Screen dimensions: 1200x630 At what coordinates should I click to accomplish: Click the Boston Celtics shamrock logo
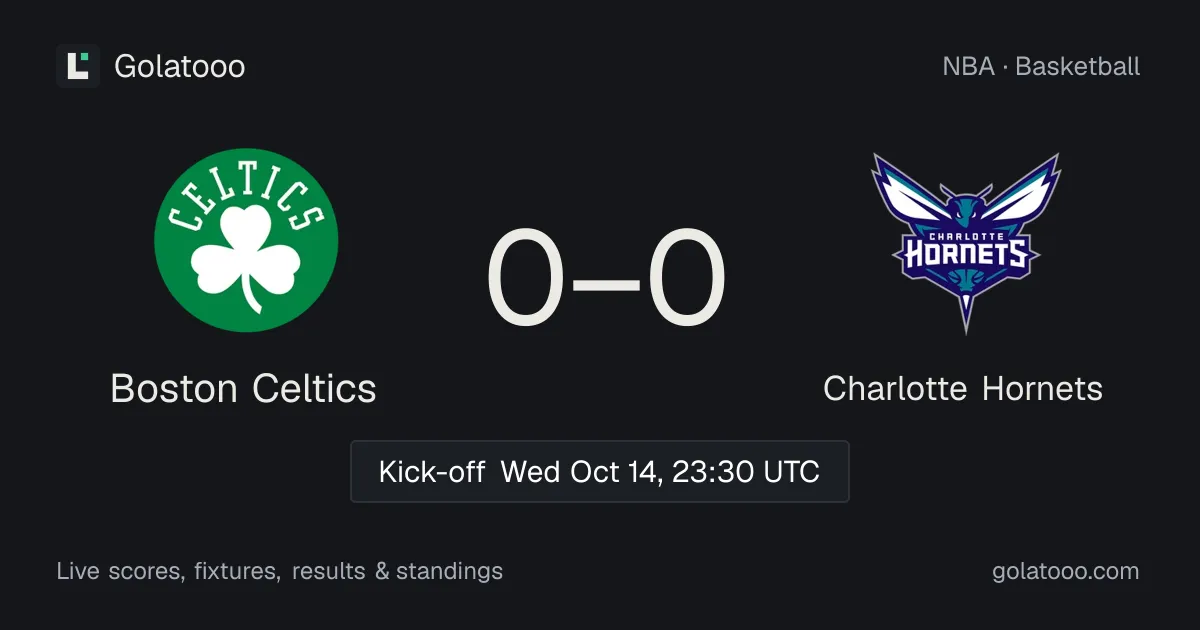point(246,240)
